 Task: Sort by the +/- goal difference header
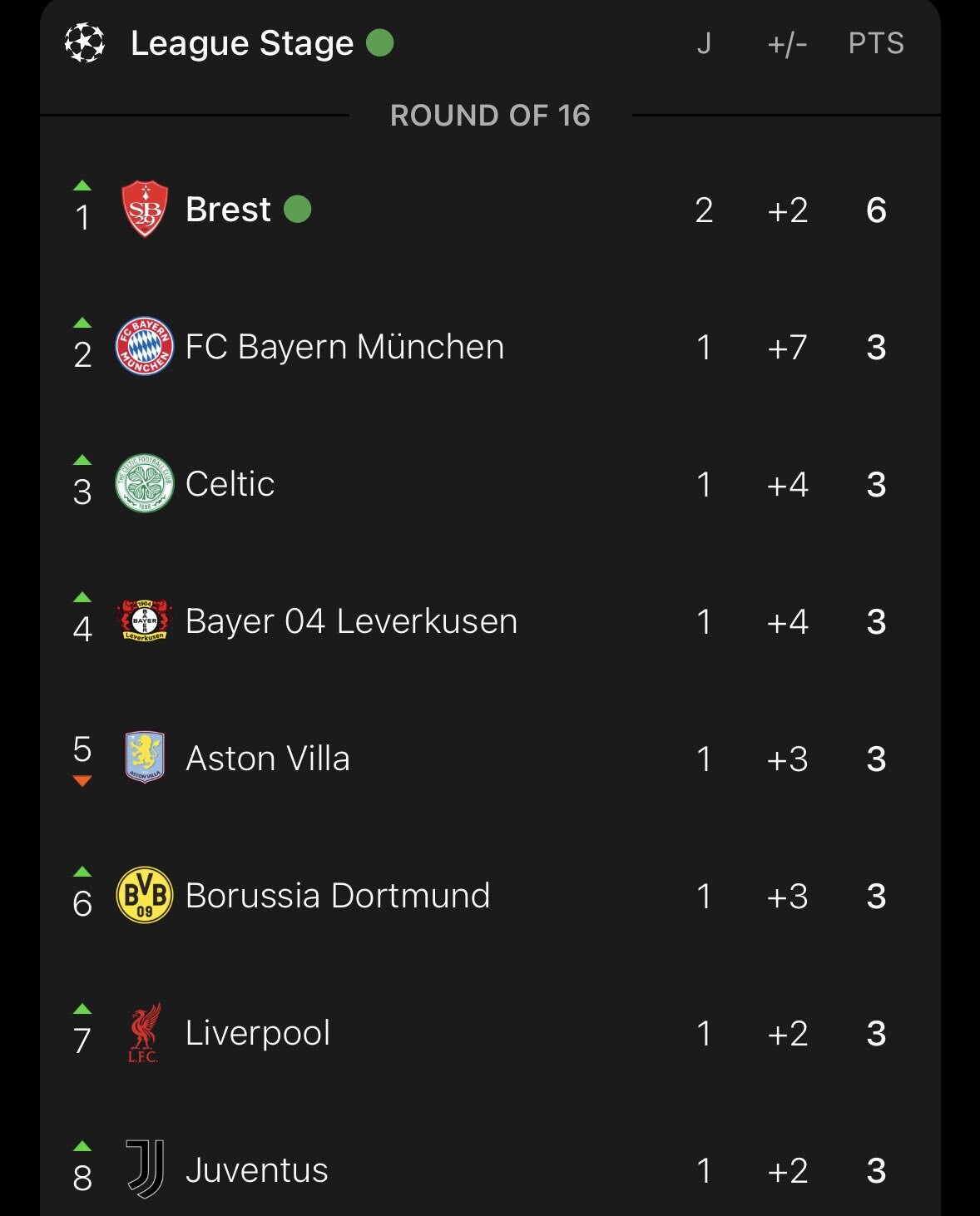(787, 43)
